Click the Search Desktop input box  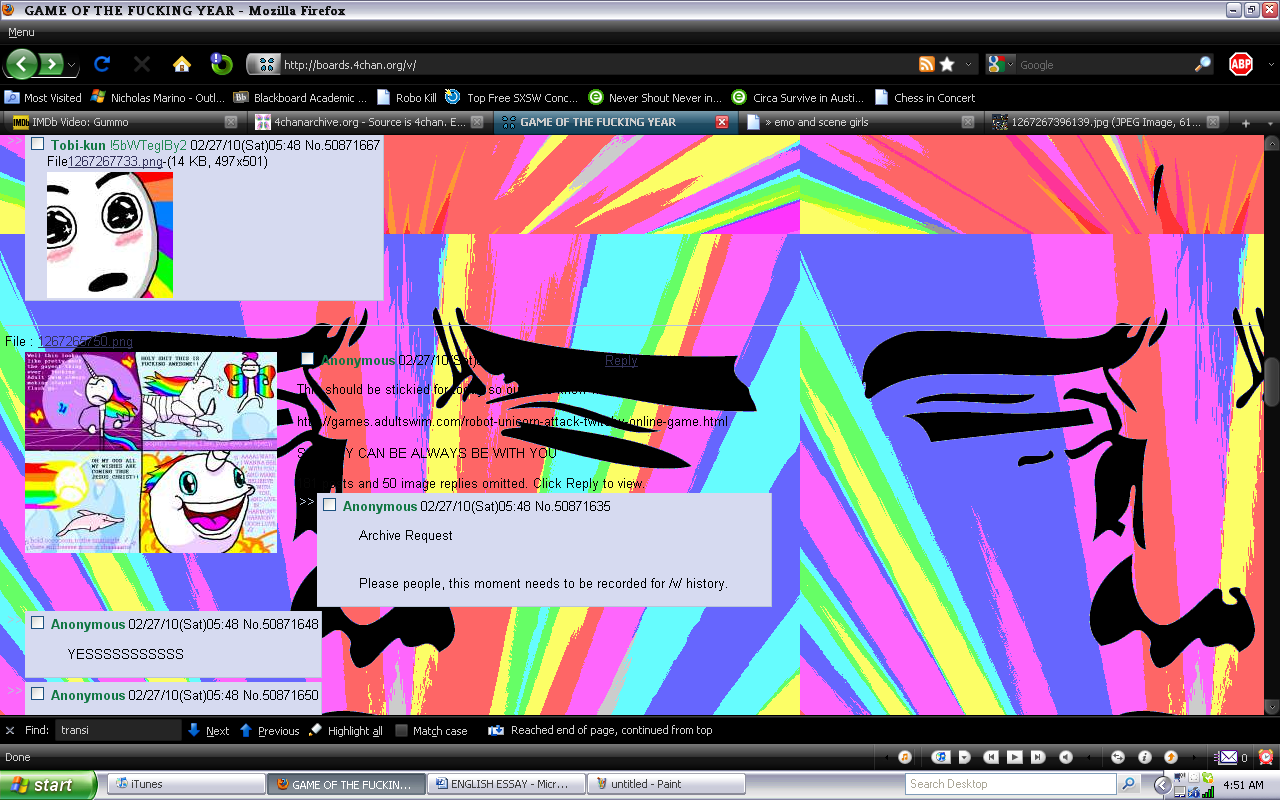click(1011, 784)
